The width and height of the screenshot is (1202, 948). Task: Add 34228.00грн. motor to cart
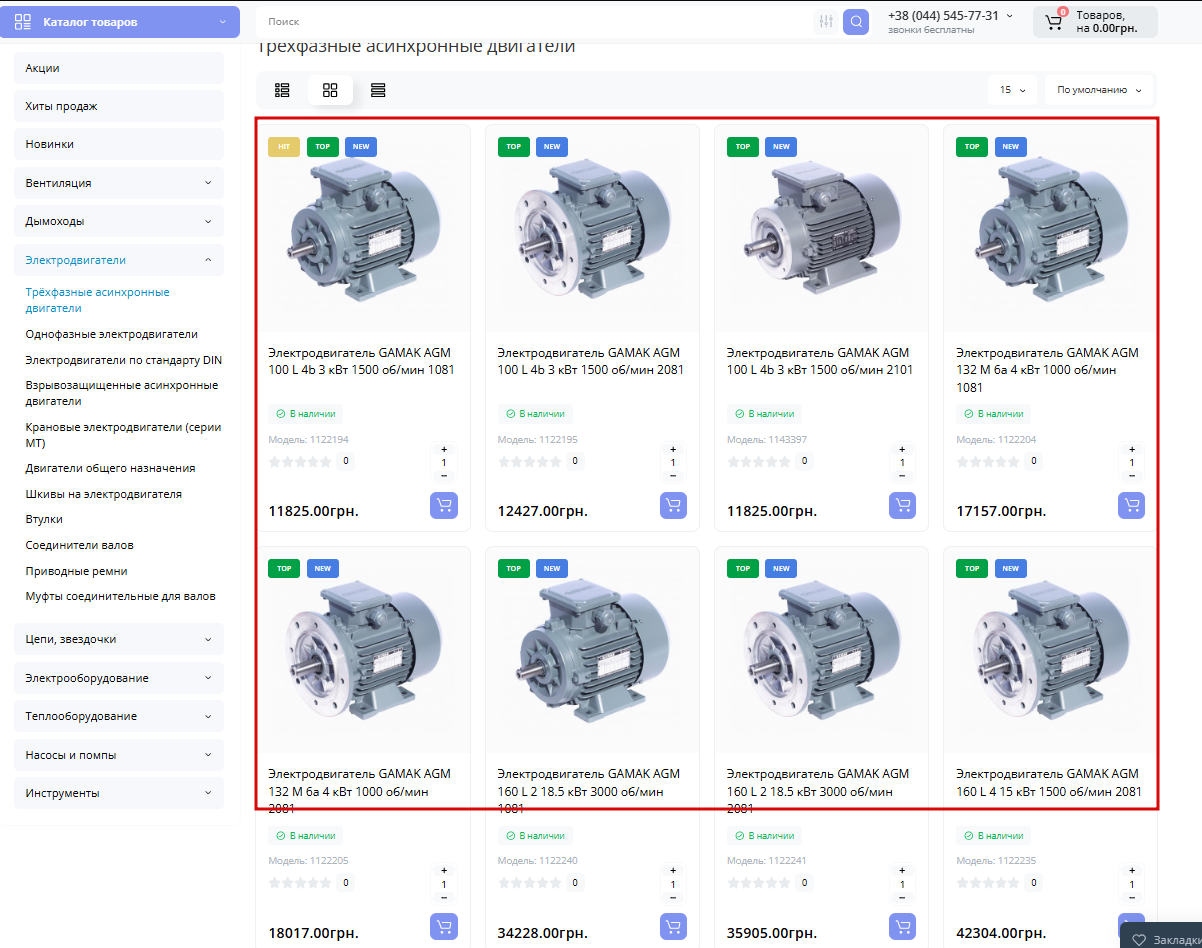click(673, 926)
